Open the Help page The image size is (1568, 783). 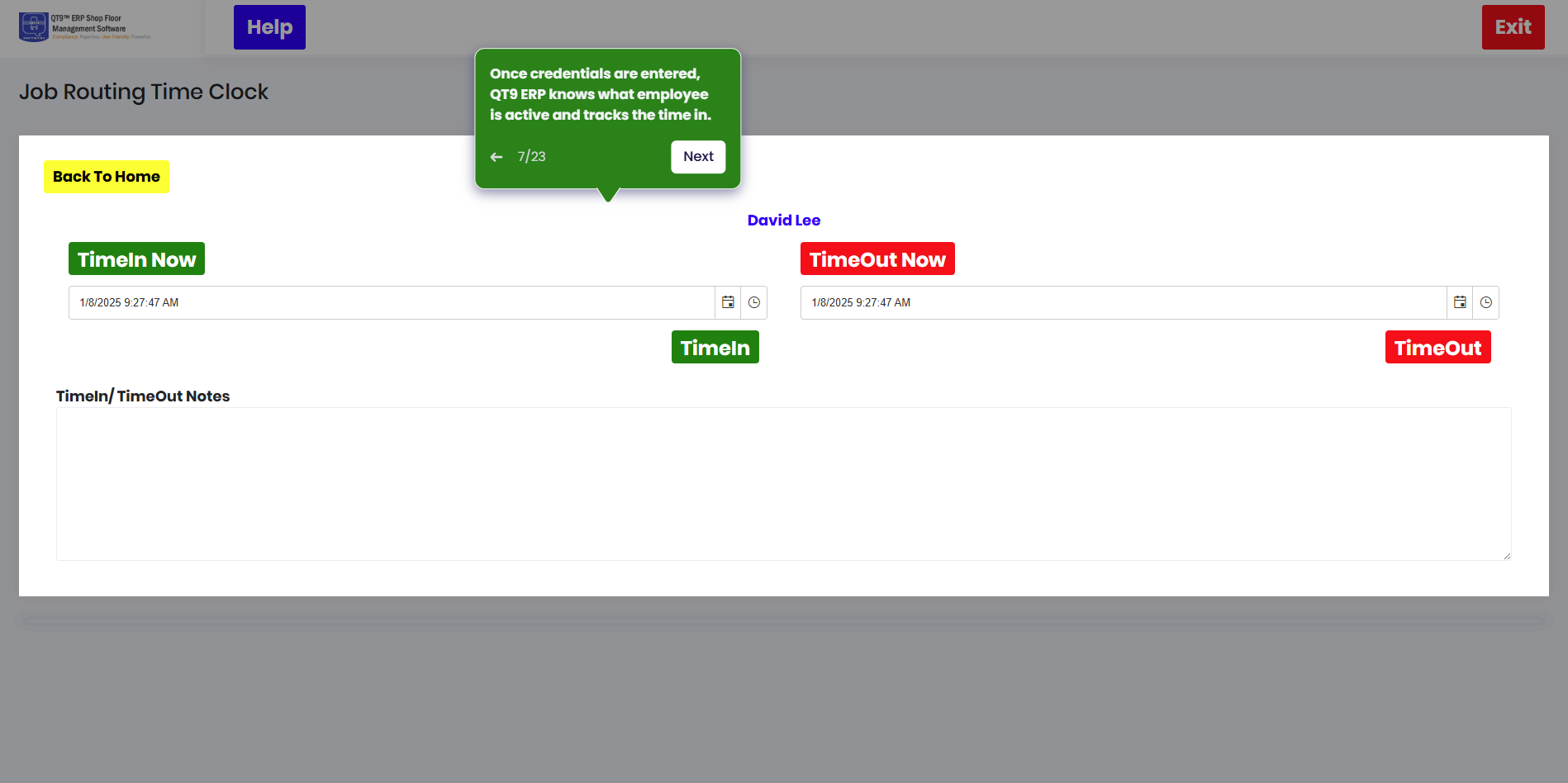[x=269, y=27]
